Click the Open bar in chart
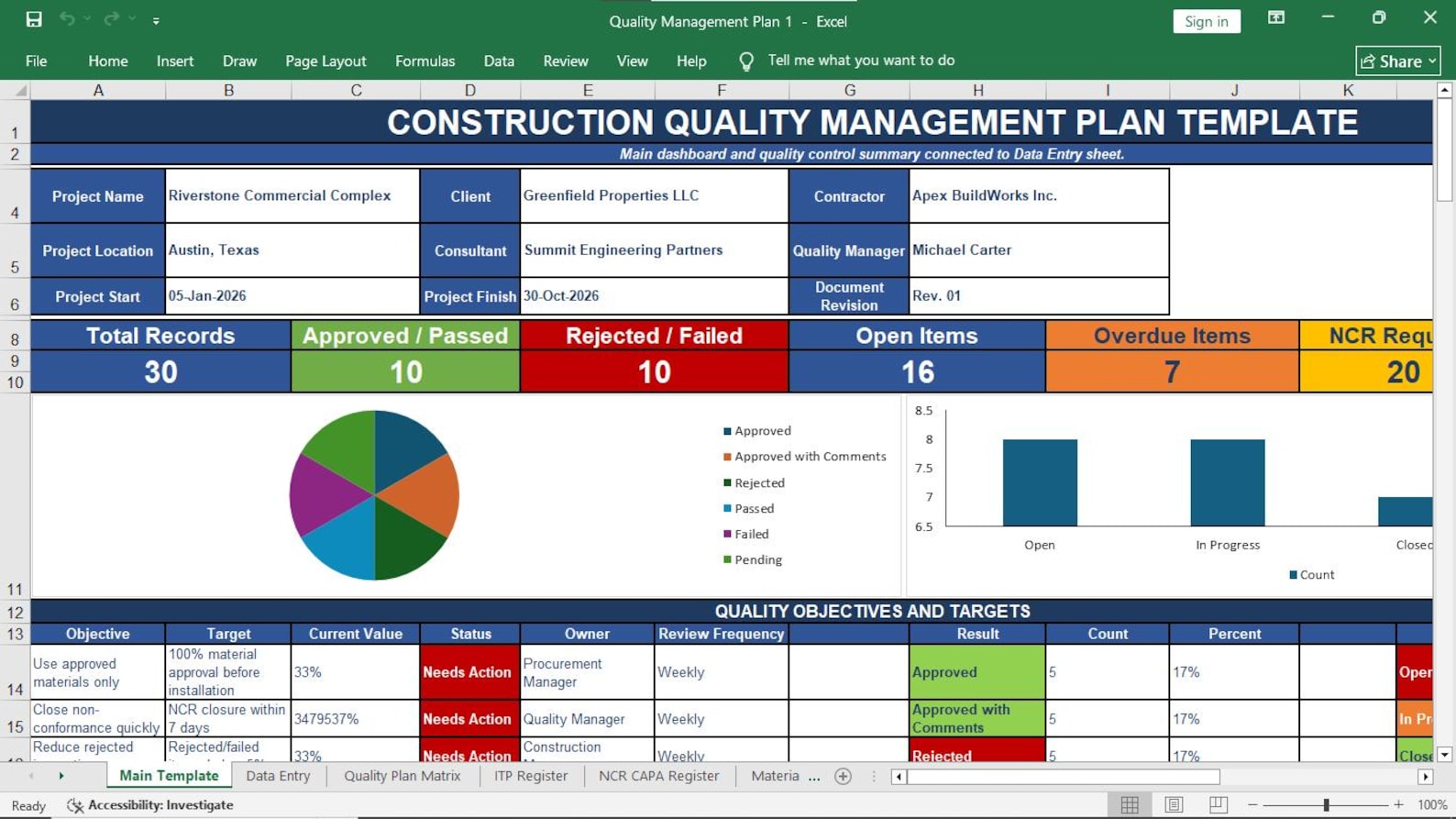The width and height of the screenshot is (1456, 819). (x=1040, y=482)
